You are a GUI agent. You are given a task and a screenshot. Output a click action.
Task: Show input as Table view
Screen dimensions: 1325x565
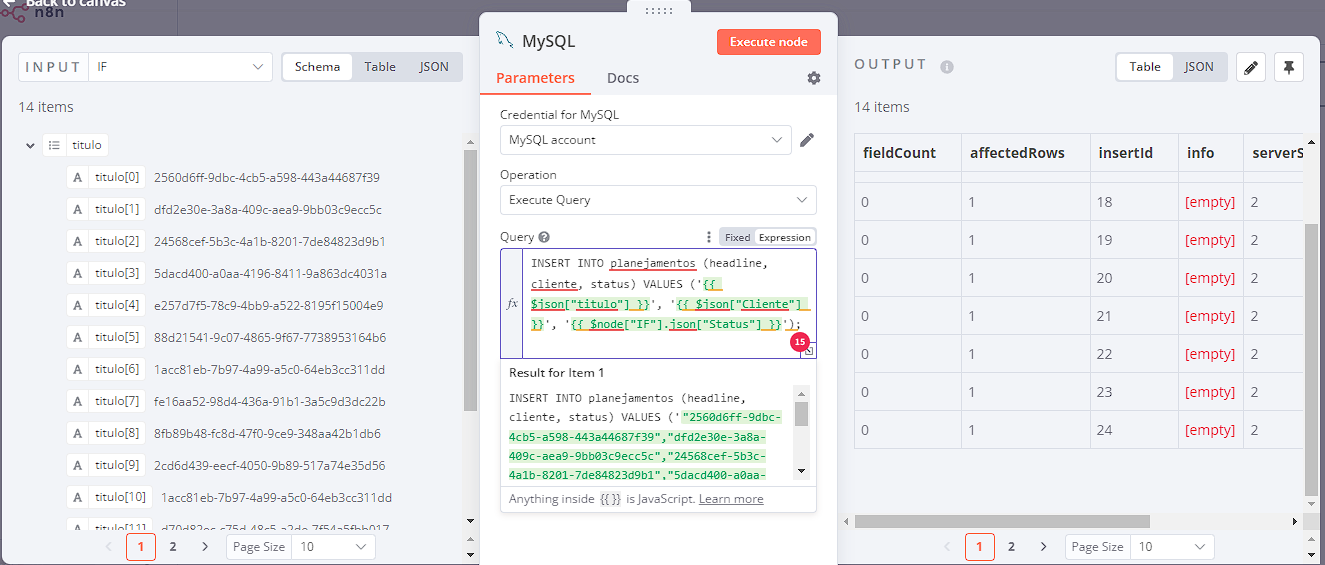pyautogui.click(x=380, y=67)
